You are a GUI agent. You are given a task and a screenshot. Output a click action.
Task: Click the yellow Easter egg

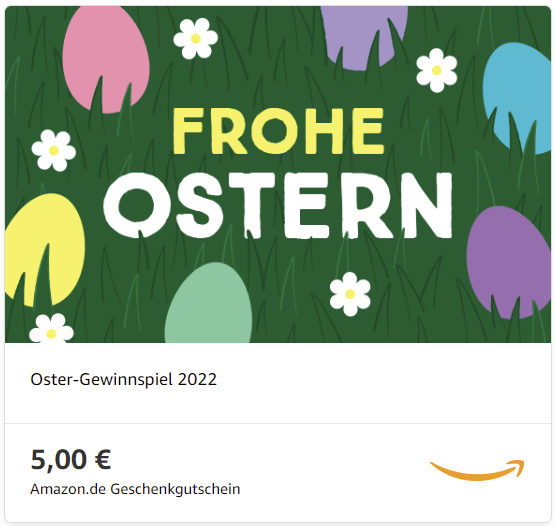44,249
